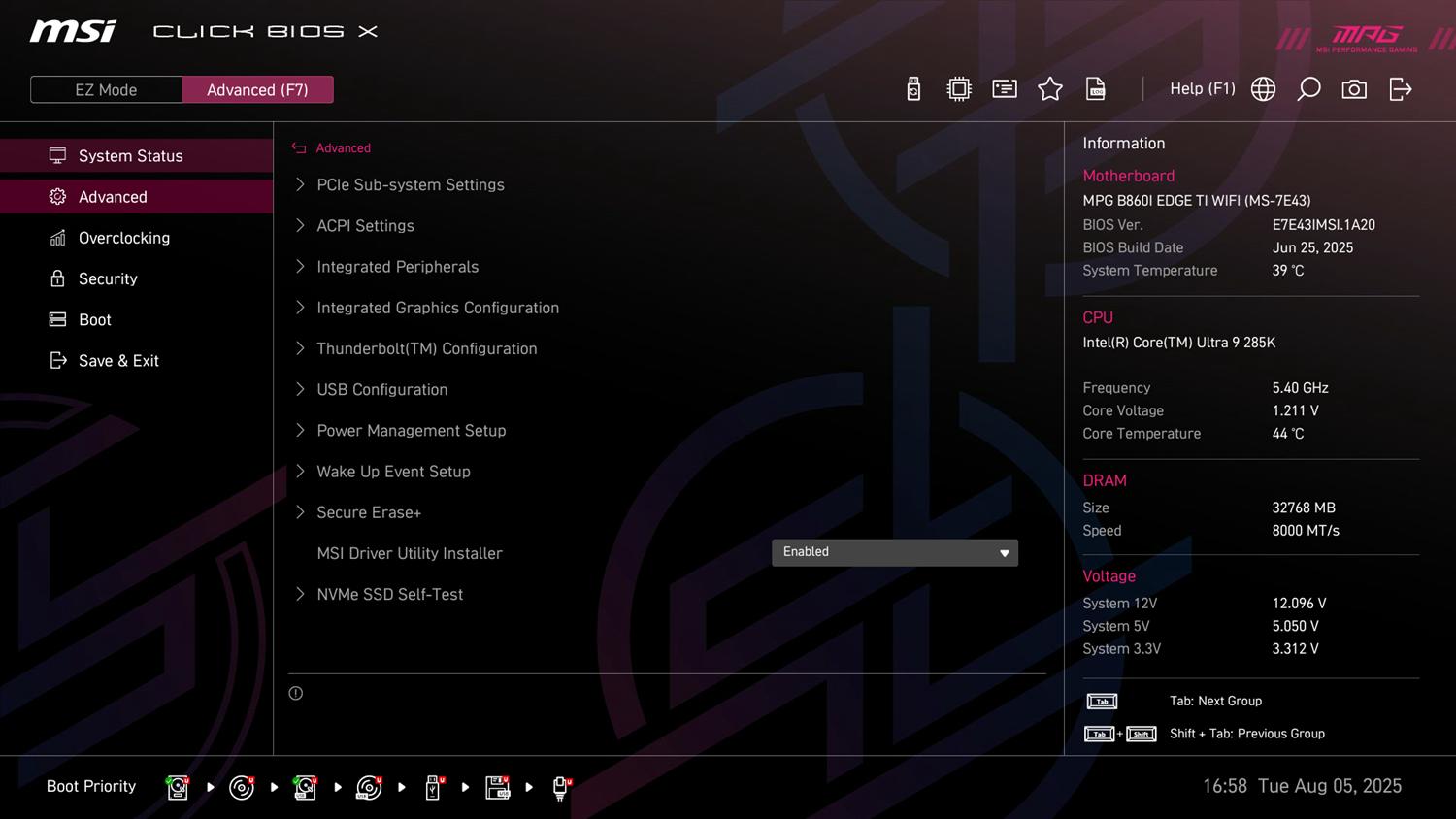This screenshot has height=819, width=1456.
Task: Open the search magnifier icon
Action: (x=1308, y=89)
